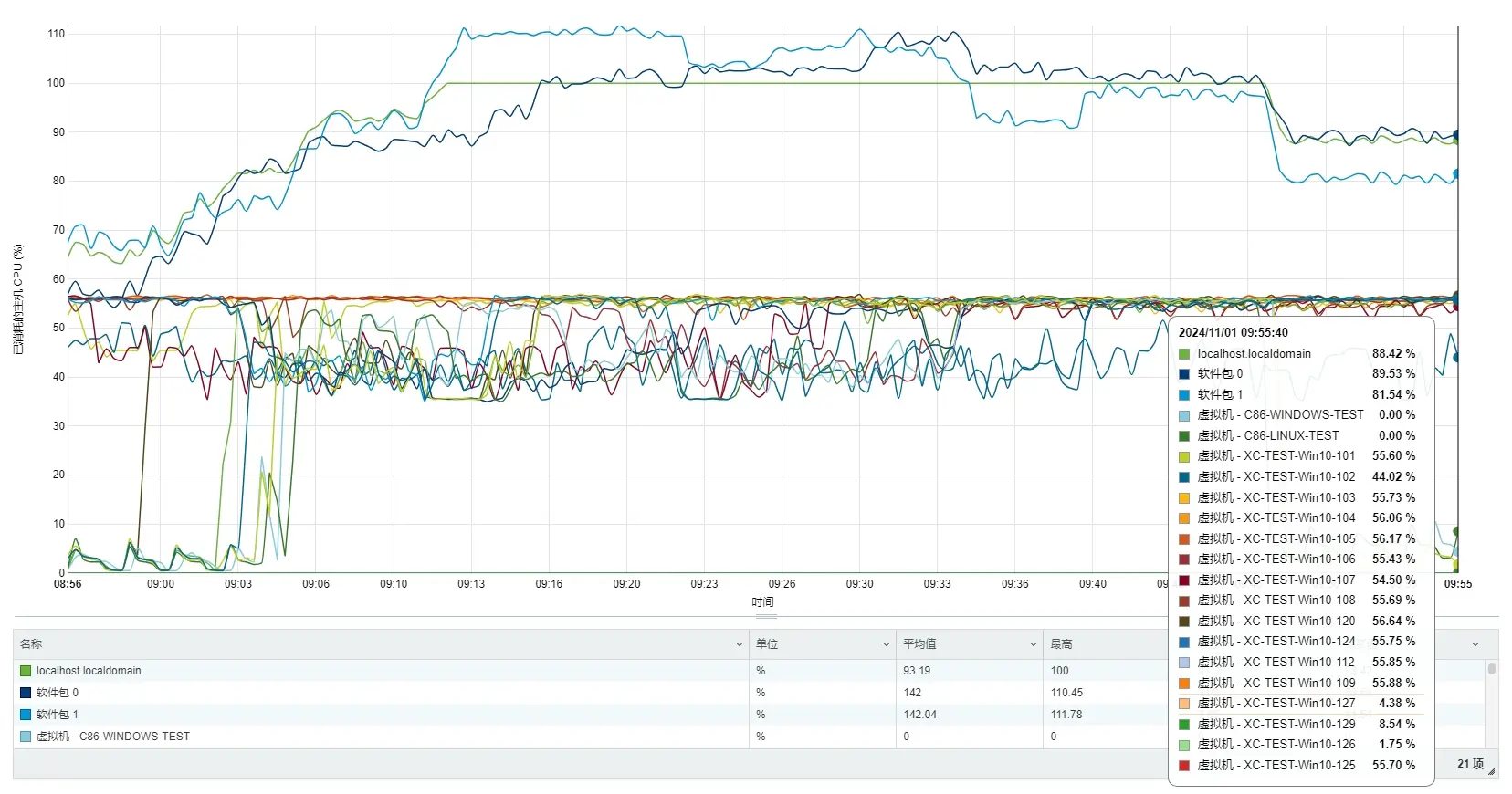Click the localhost.localdomain green color swatch

coord(26,671)
